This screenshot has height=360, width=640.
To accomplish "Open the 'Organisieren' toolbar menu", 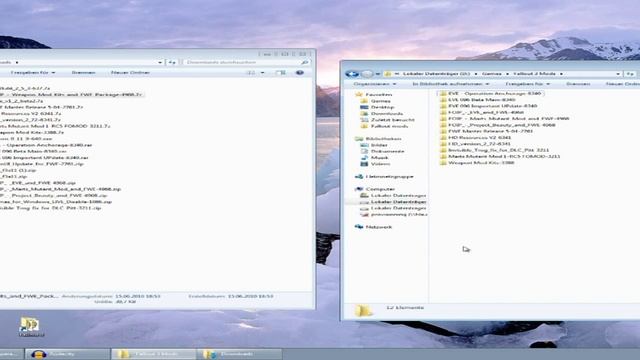I will point(374,84).
